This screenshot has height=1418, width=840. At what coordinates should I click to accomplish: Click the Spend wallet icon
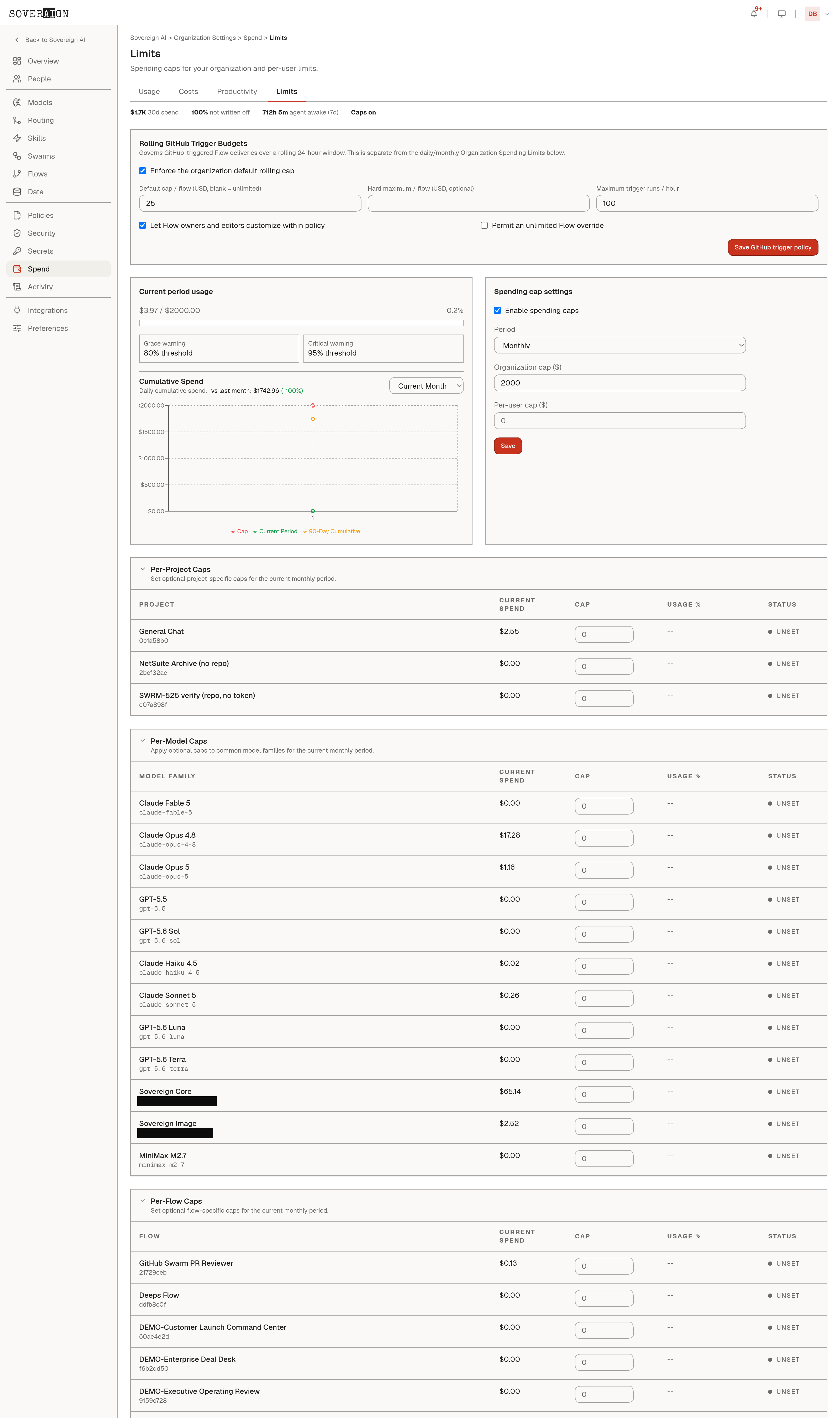(x=17, y=269)
